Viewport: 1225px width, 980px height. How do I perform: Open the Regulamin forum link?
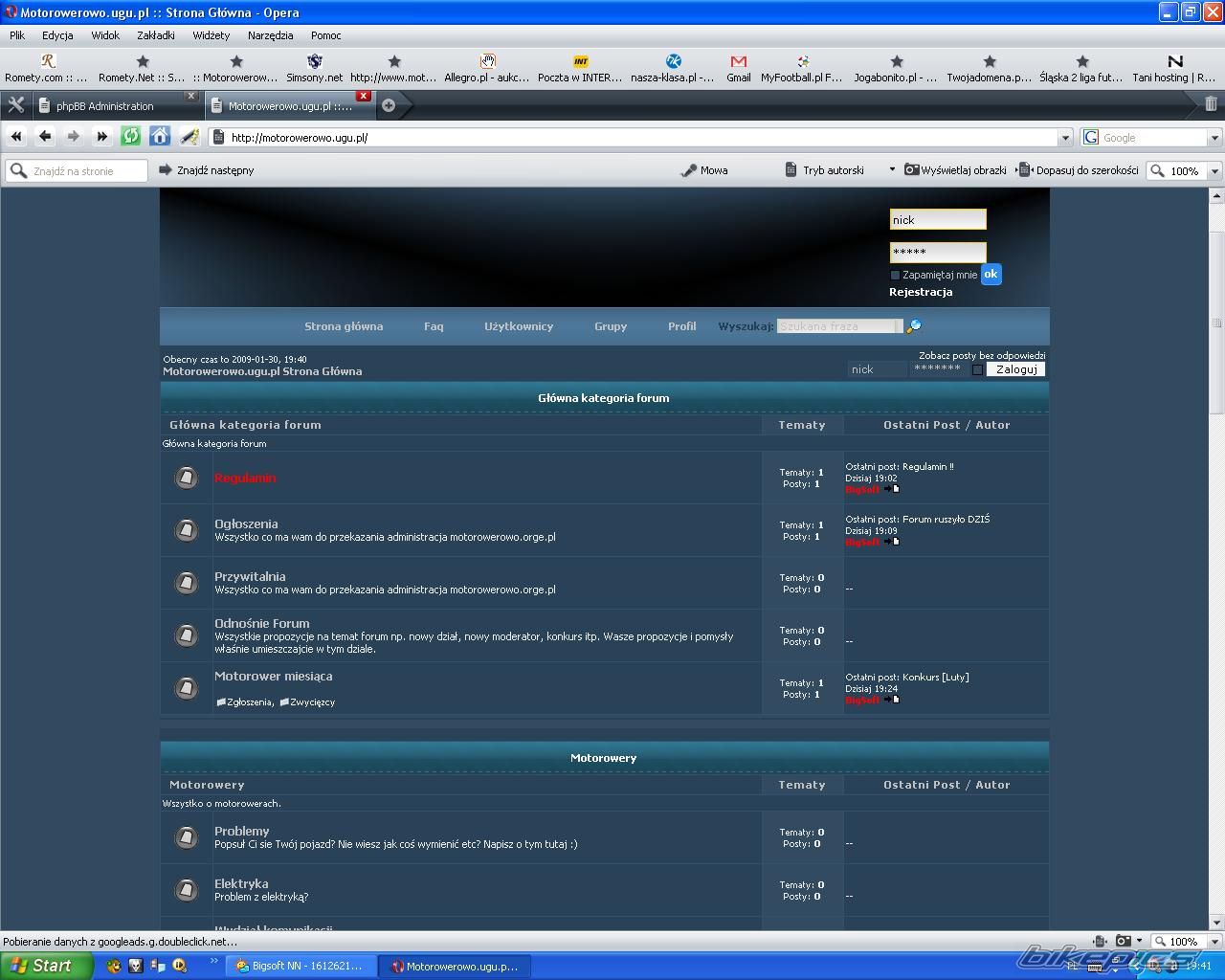(x=245, y=478)
